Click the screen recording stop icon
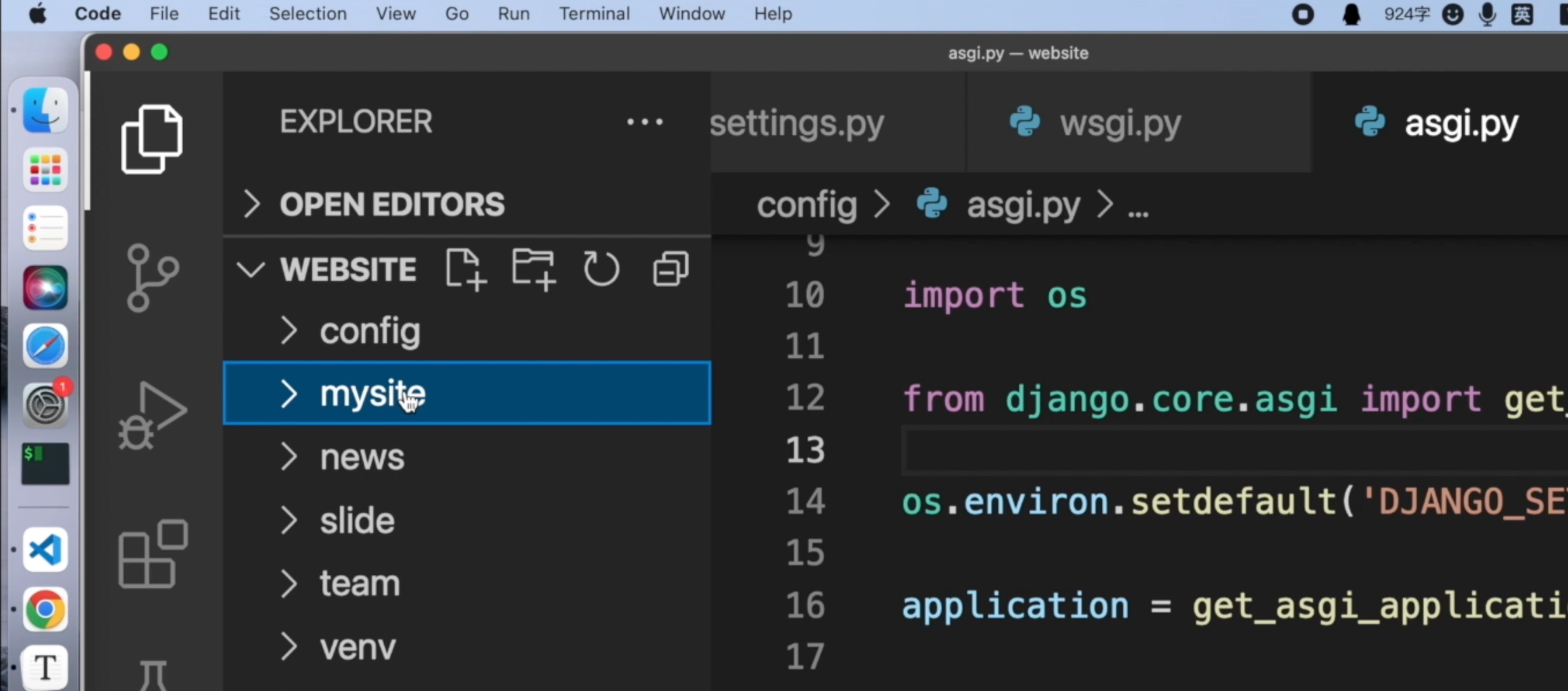Image resolution: width=1568 pixels, height=691 pixels. 1303,14
